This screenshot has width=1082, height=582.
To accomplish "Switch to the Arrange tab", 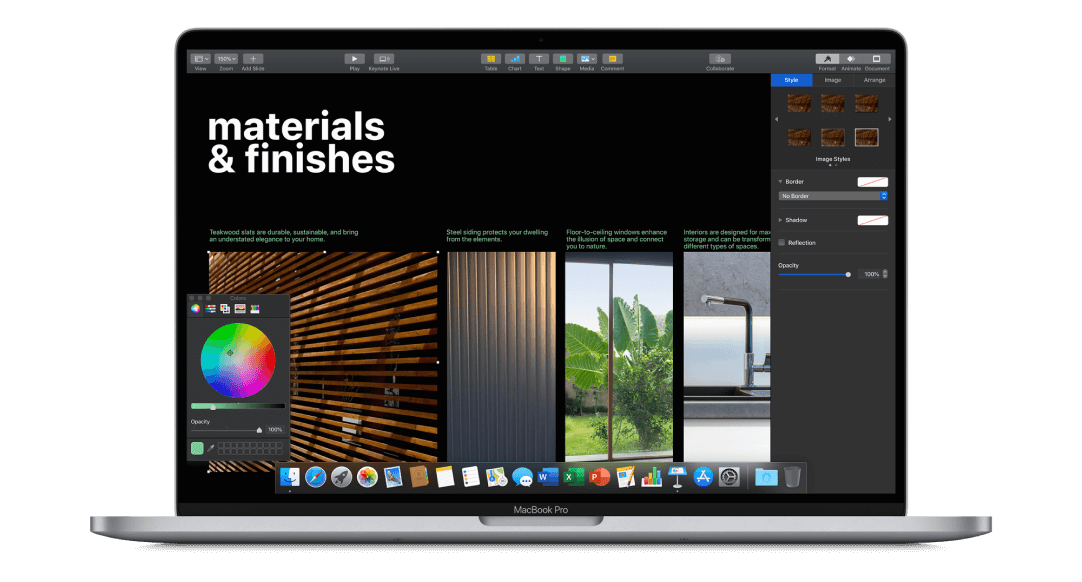I will tap(874, 80).
